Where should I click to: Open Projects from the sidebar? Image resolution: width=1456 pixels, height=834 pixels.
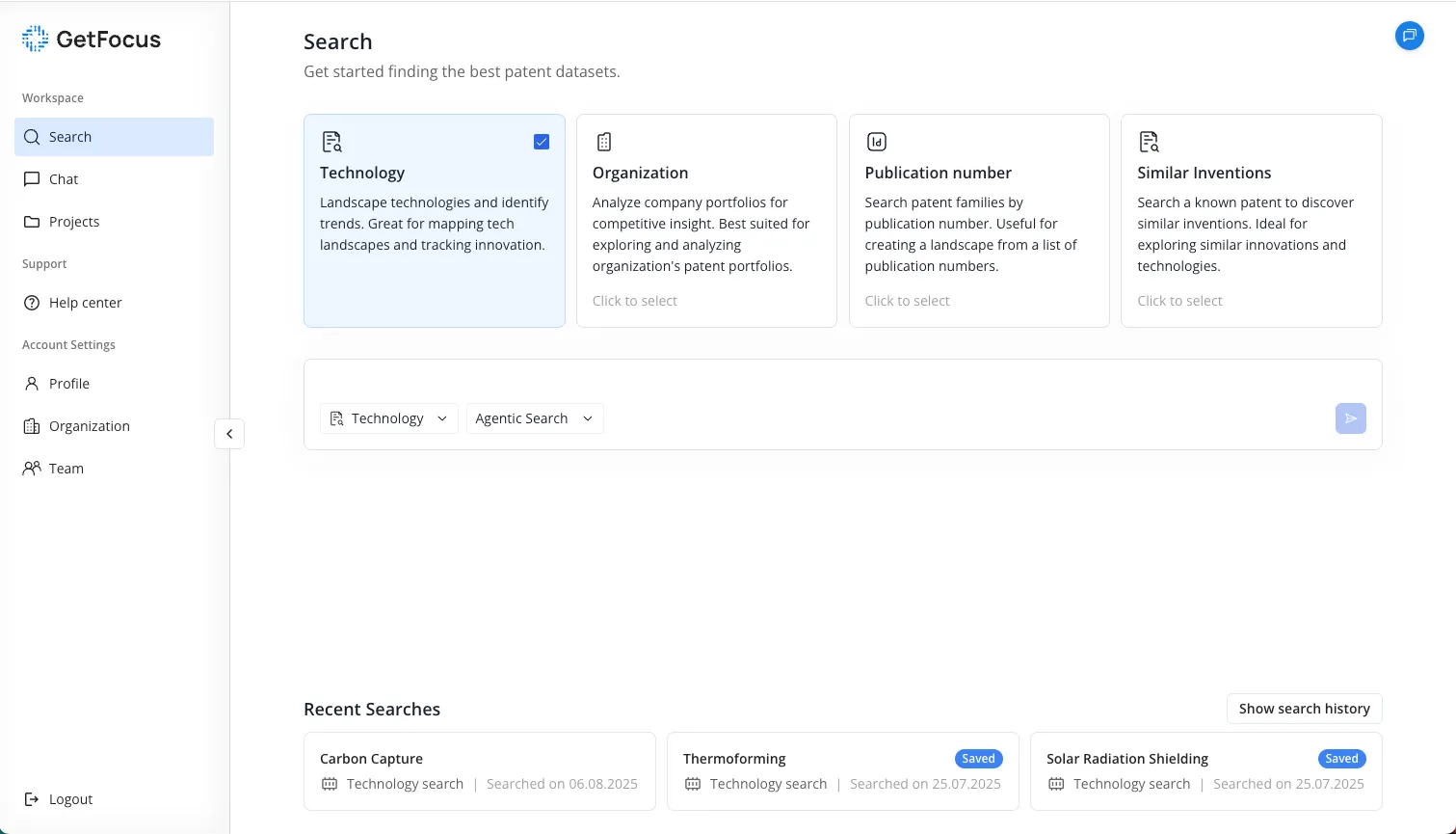[114, 222]
